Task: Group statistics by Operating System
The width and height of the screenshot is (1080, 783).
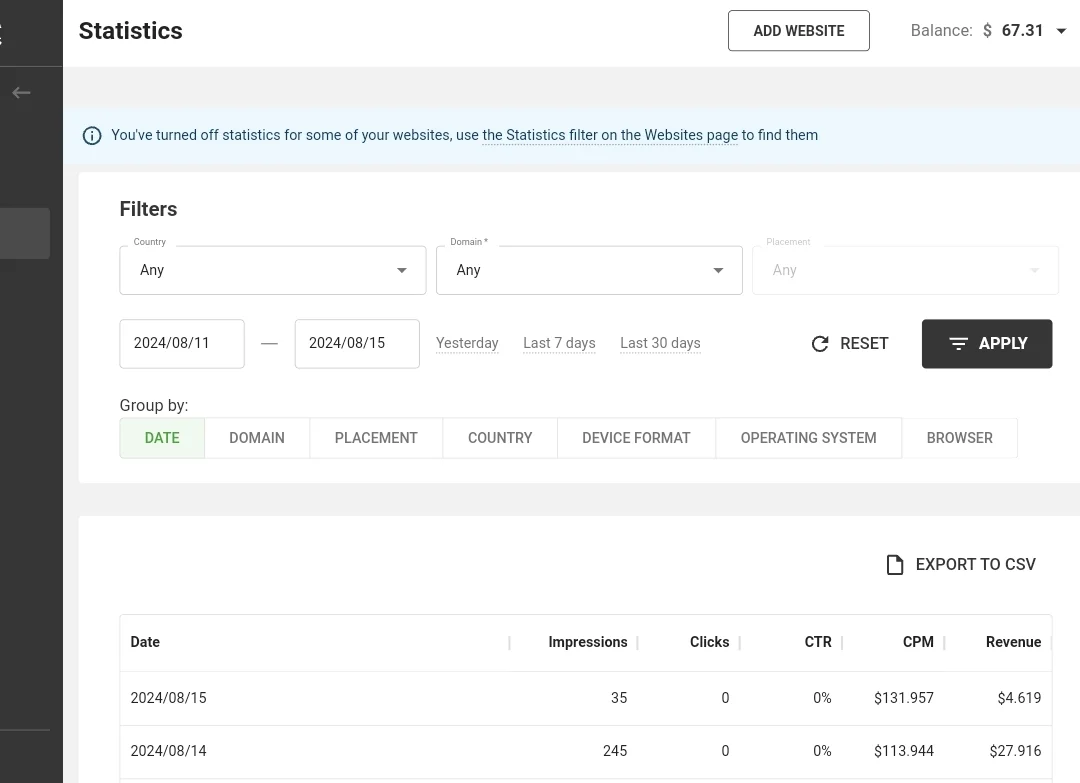Action: [809, 438]
